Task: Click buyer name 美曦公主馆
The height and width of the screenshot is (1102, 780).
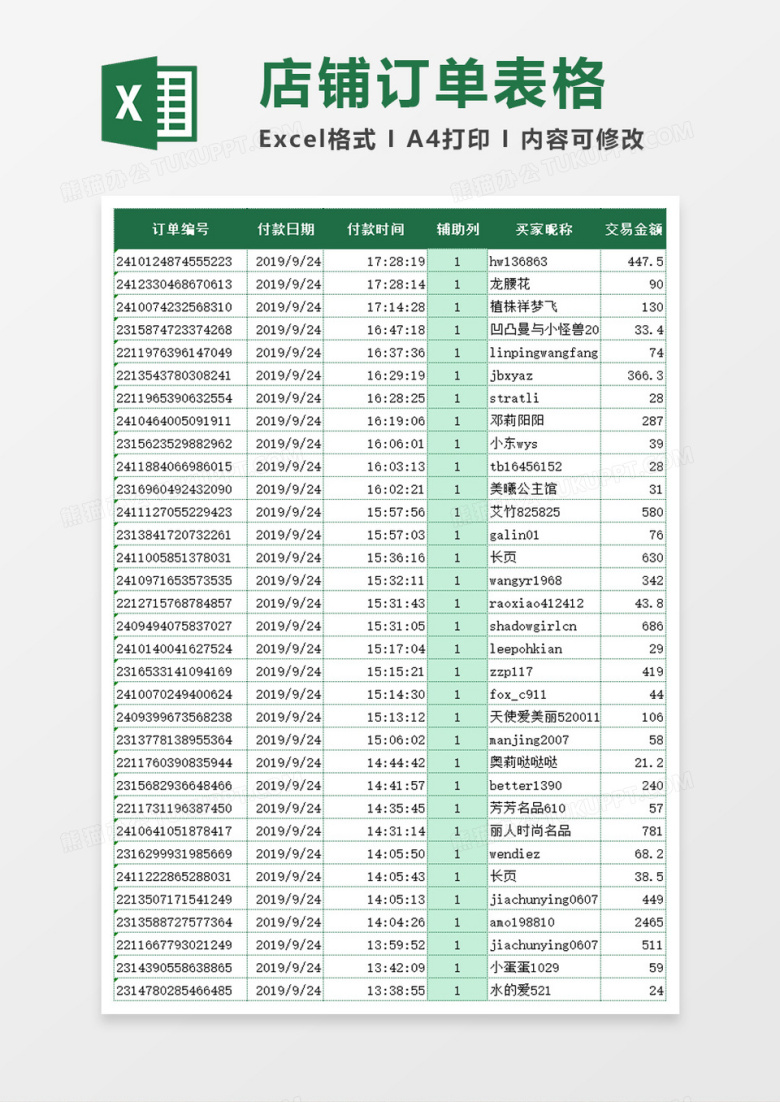Action: [x=524, y=489]
